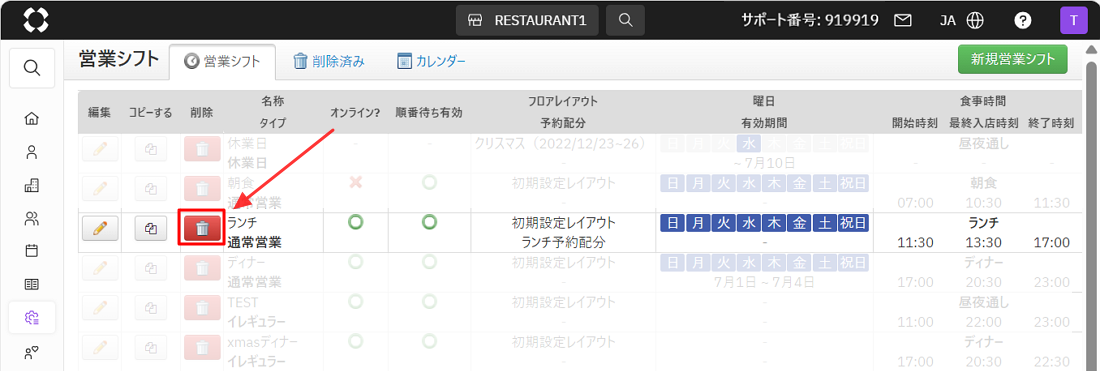Viewport: 1100px width, 371px height.
Task: Switch to the 削除済み tab
Action: [328, 61]
